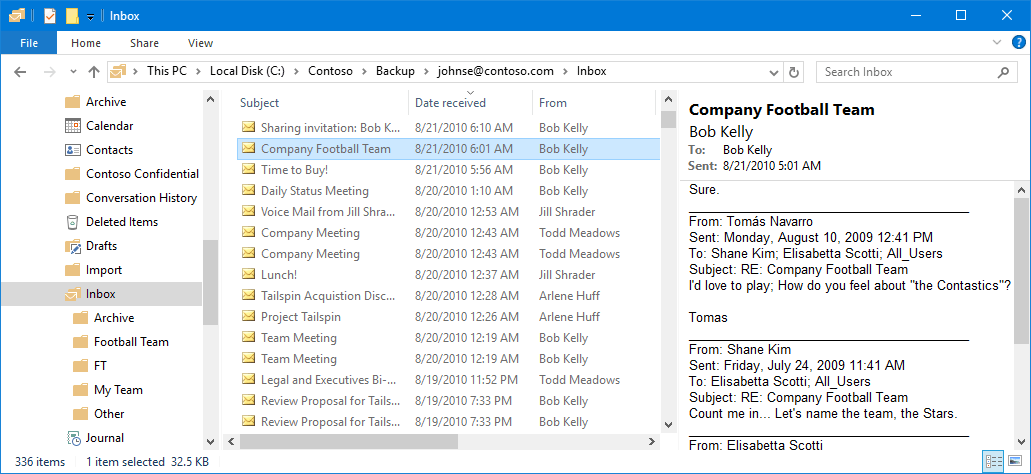Screen dimensions: 1031x474
Task: Click the Up one level arrow
Action: 94,72
